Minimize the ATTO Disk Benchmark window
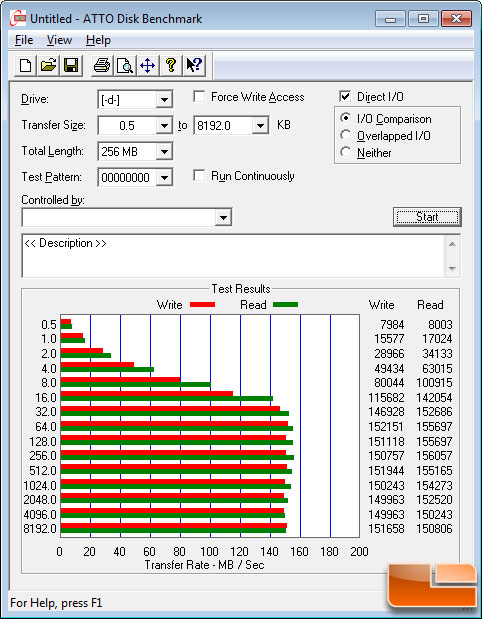 pos(390,19)
